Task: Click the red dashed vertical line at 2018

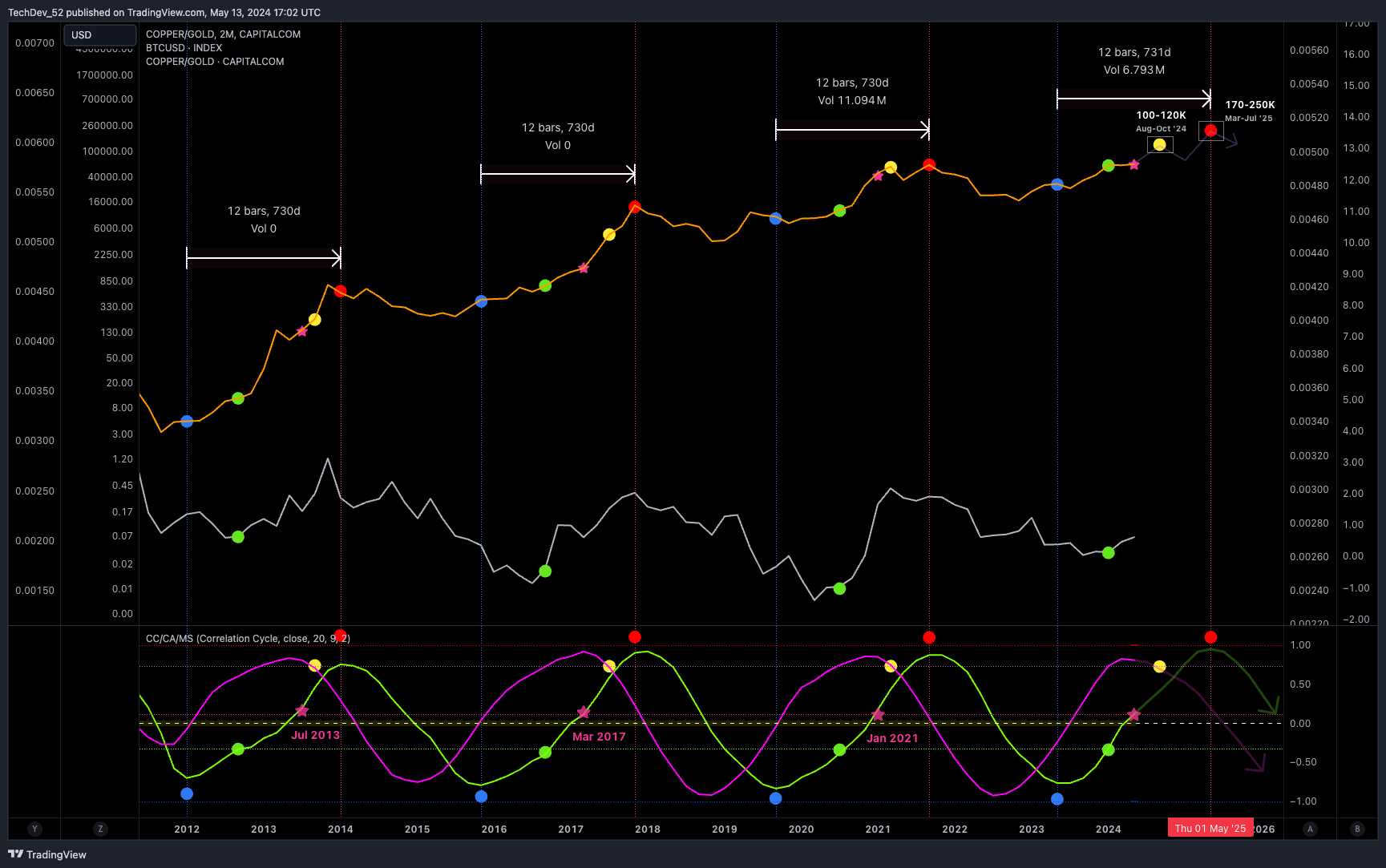Action: (x=635, y=401)
